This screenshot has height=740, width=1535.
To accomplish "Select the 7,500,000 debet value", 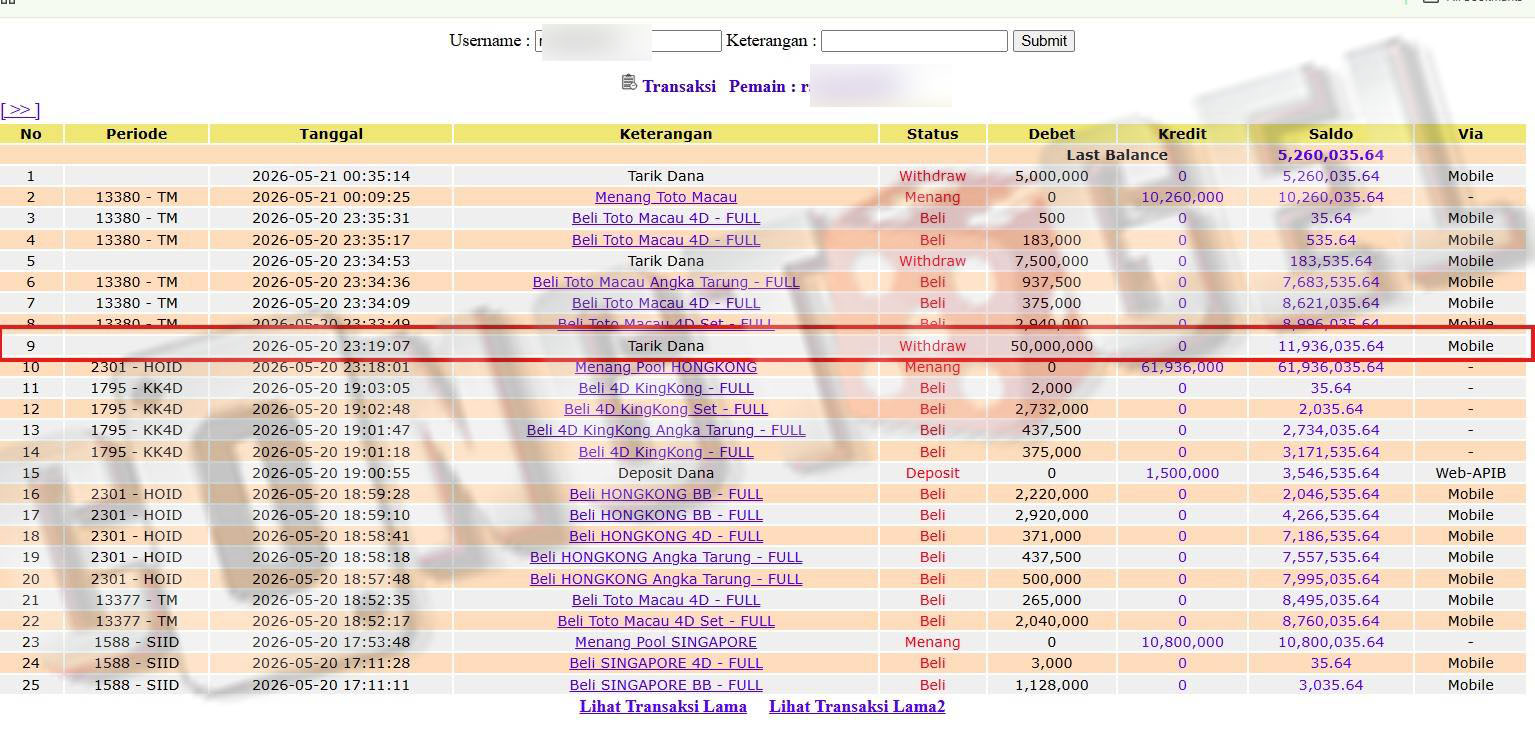I will pos(1052,261).
